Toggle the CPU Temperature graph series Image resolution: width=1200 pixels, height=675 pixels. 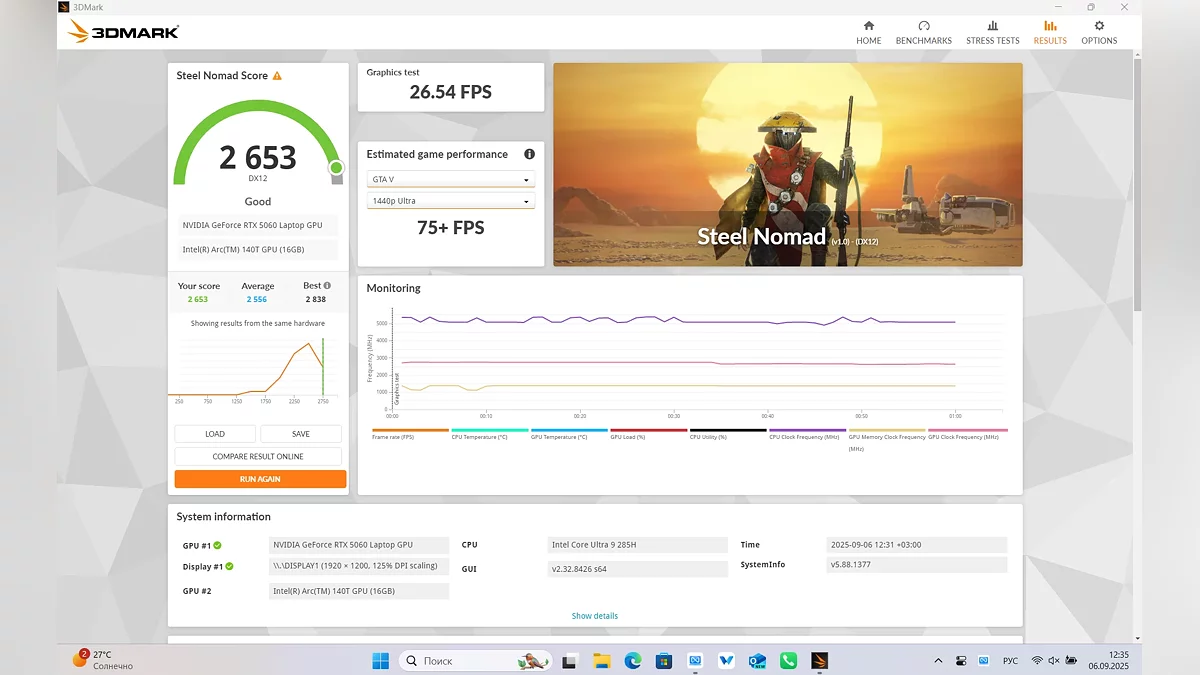[x=490, y=432]
